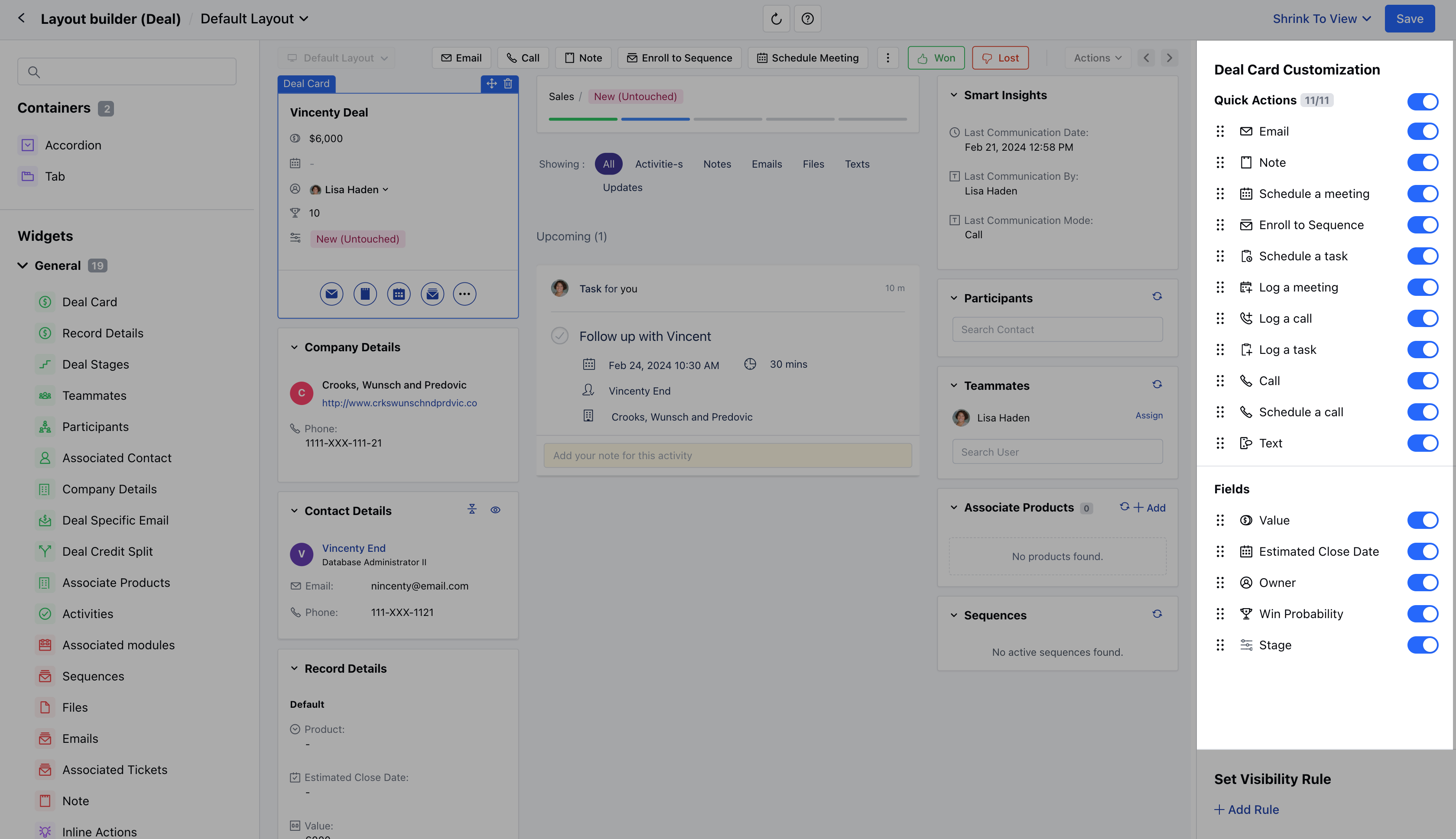Switch to the Activitie-s filter tab

click(658, 164)
